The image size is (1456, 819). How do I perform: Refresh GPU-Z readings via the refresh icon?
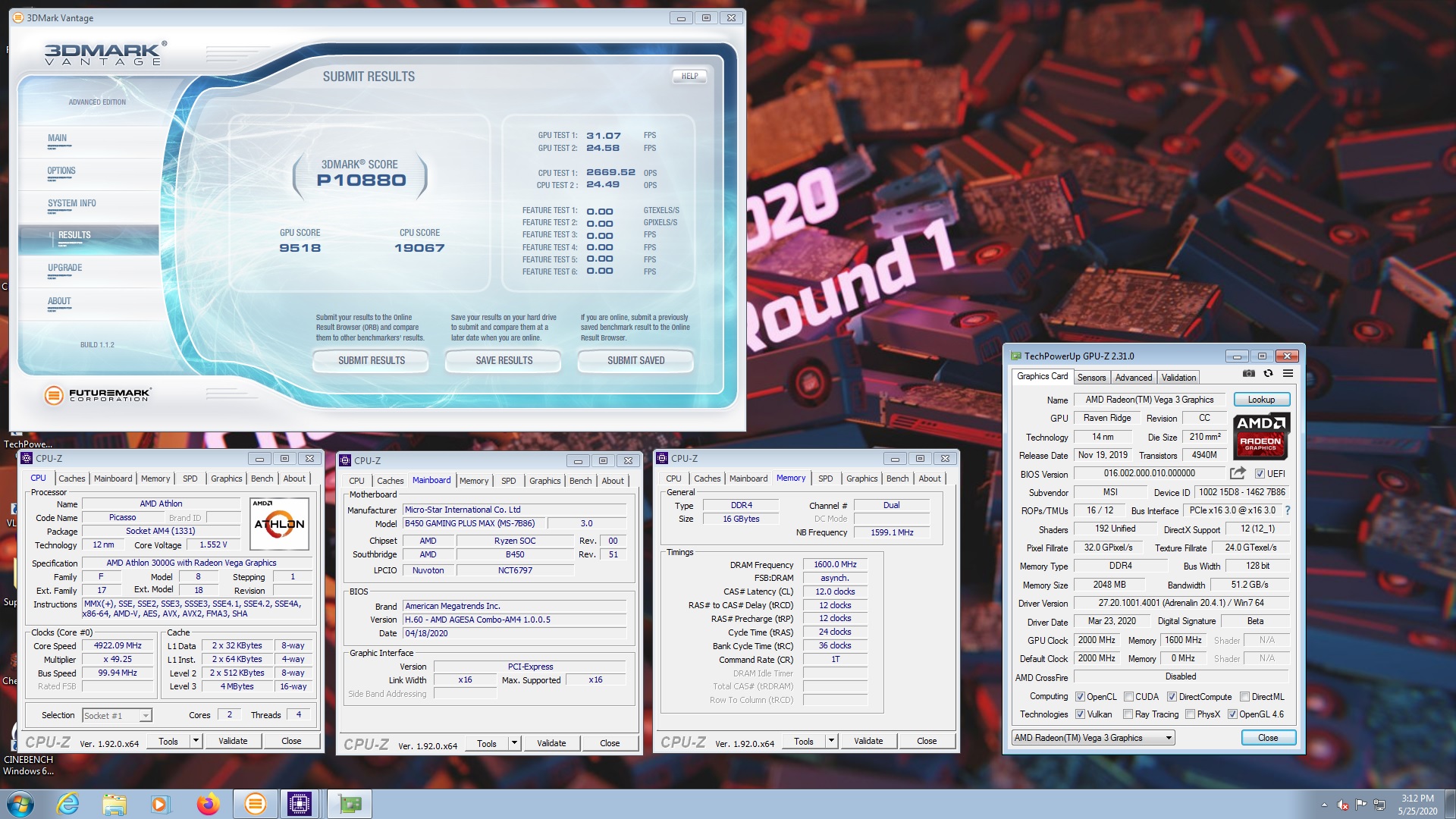pos(1268,373)
